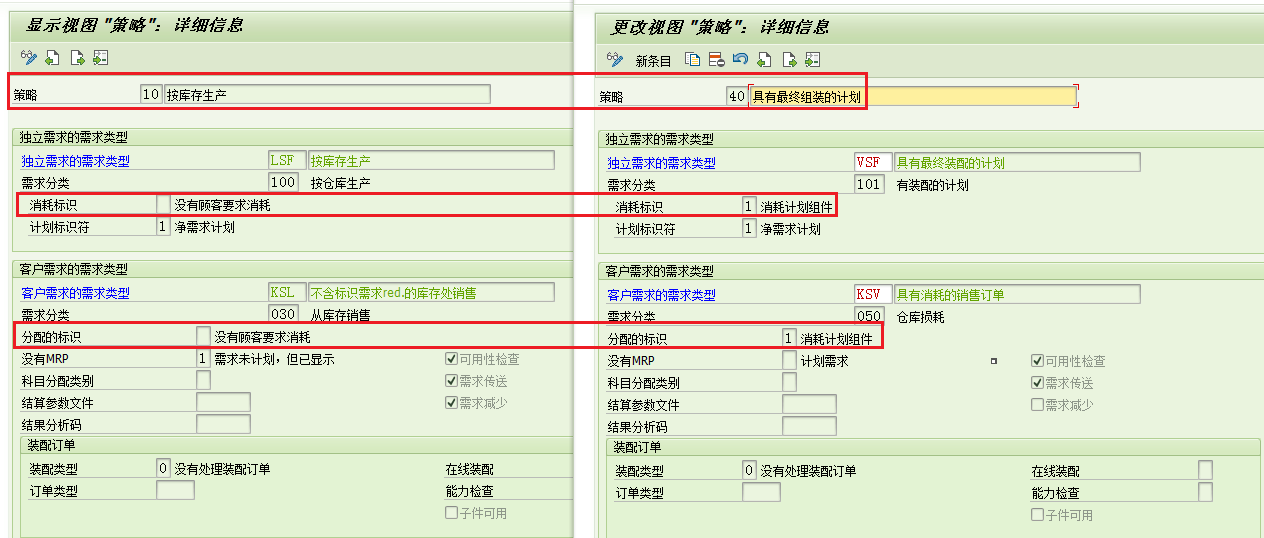The height and width of the screenshot is (538, 1264).
Task: Click the 结算参数文件 field in right window
Action: [x=809, y=404]
